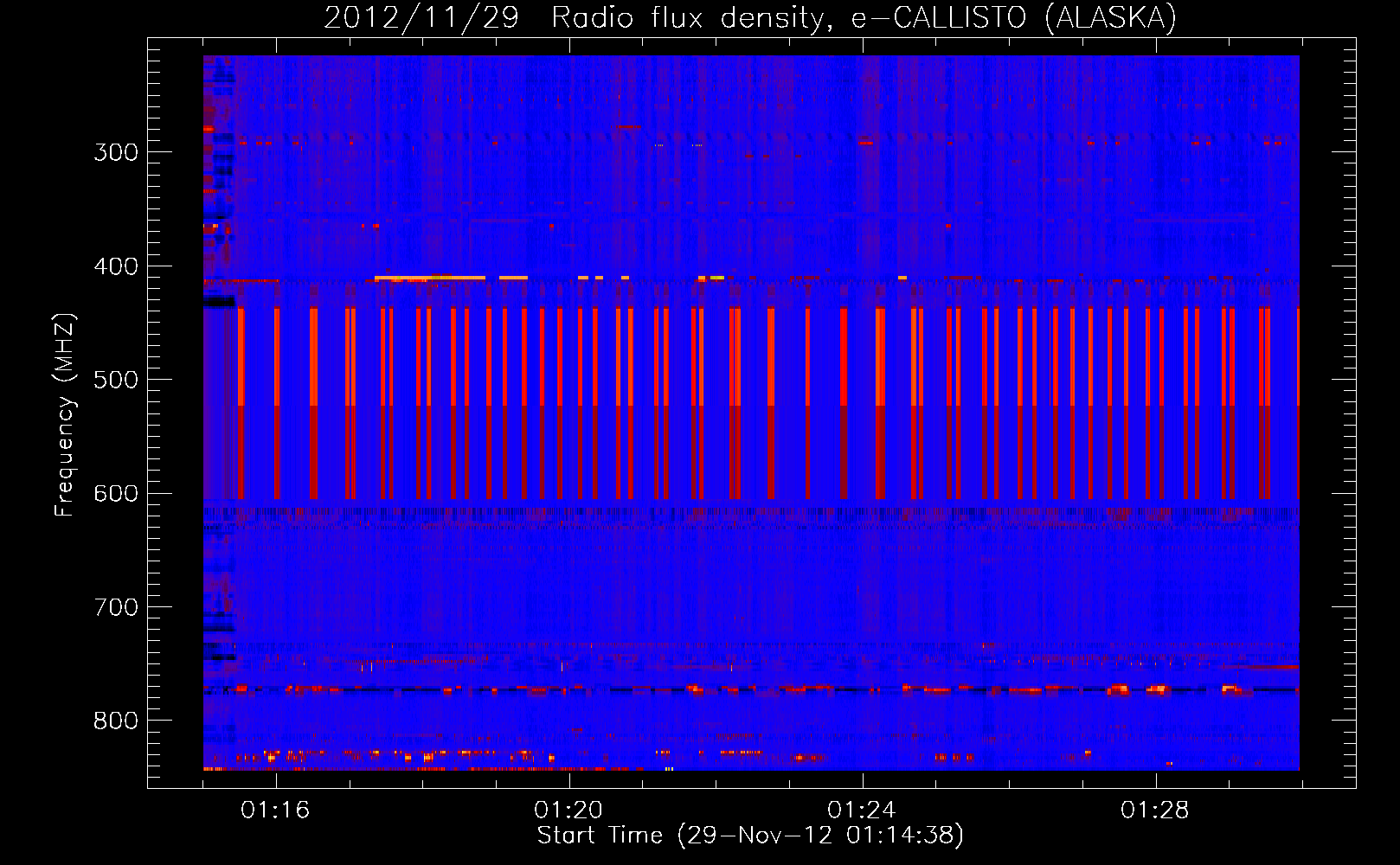Click the "Frequency (MHZ)" axis title

[x=65, y=414]
